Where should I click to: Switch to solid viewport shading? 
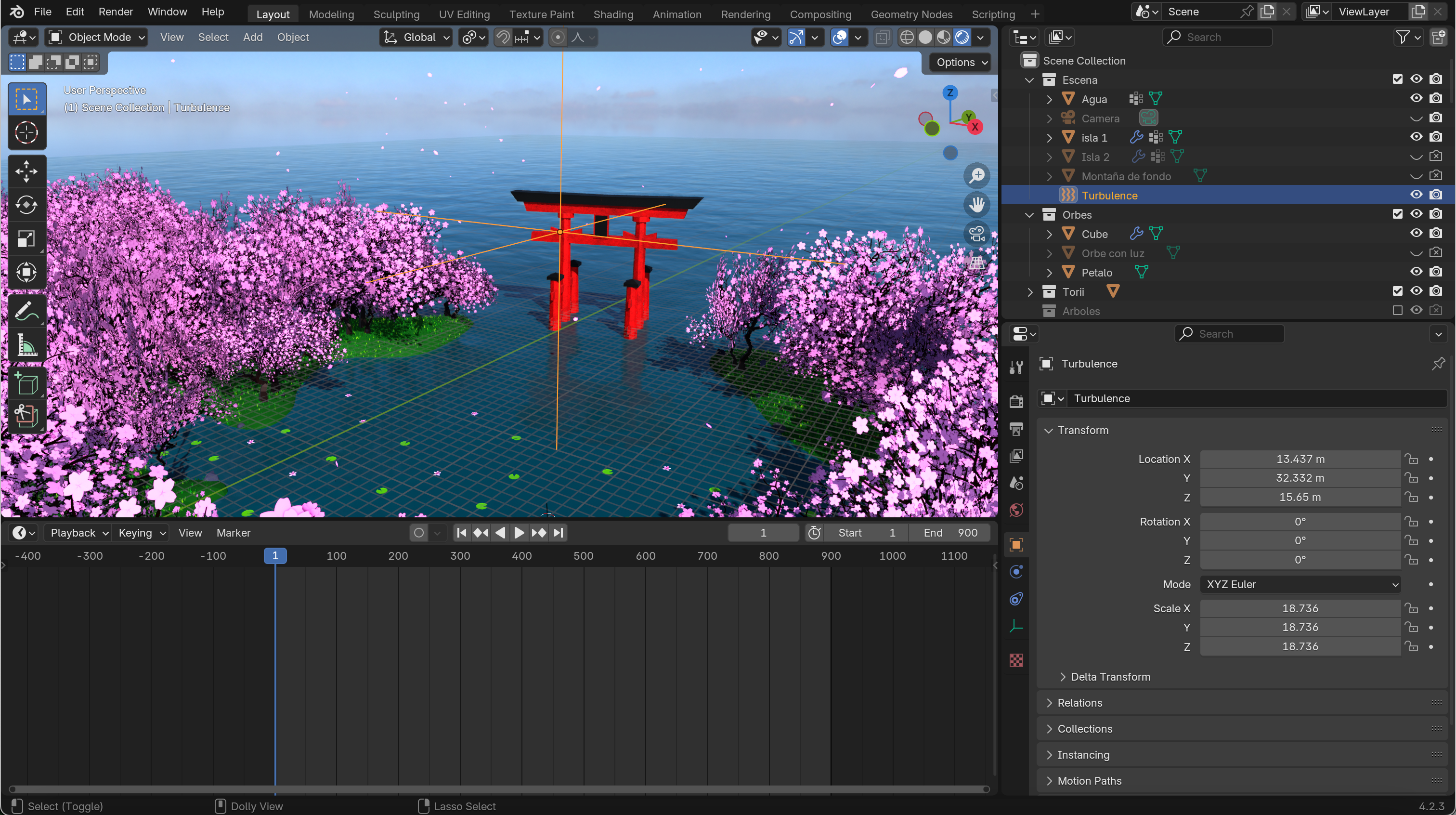pos(925,37)
